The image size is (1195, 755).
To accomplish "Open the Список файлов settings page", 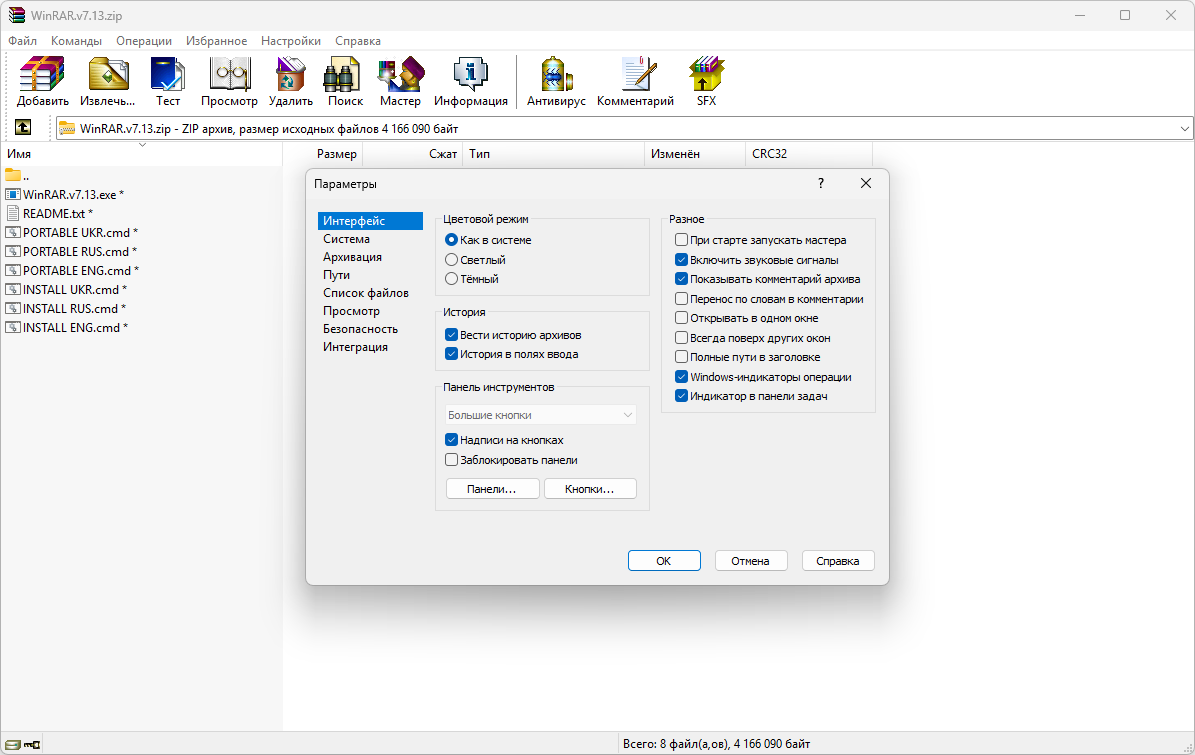I will tap(370, 293).
